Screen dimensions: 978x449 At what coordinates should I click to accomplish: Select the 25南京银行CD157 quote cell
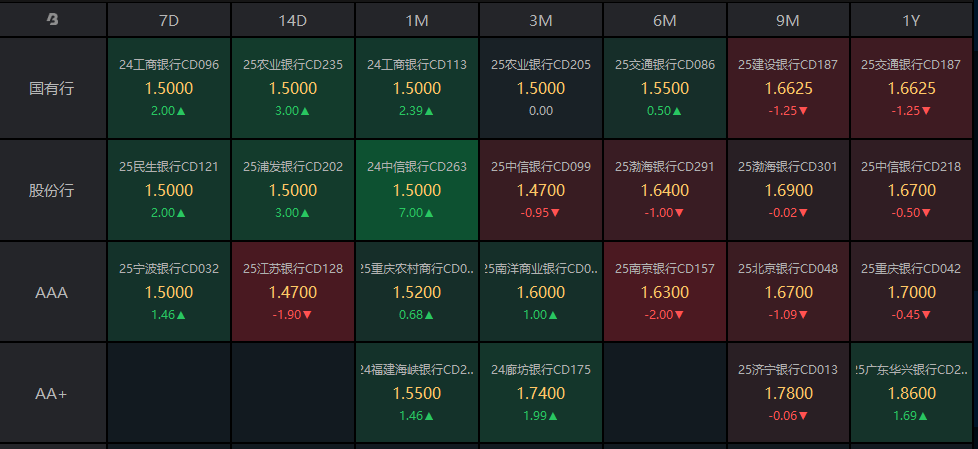(665, 292)
